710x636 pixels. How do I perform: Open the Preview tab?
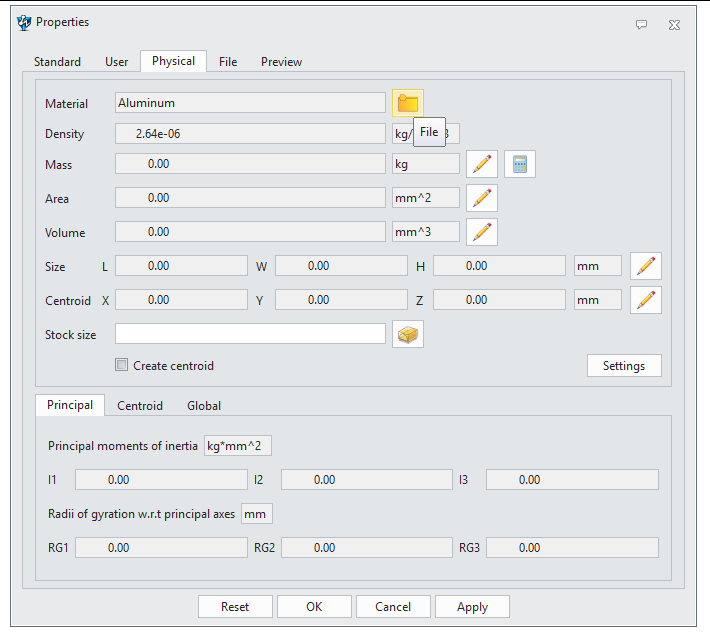tap(281, 62)
